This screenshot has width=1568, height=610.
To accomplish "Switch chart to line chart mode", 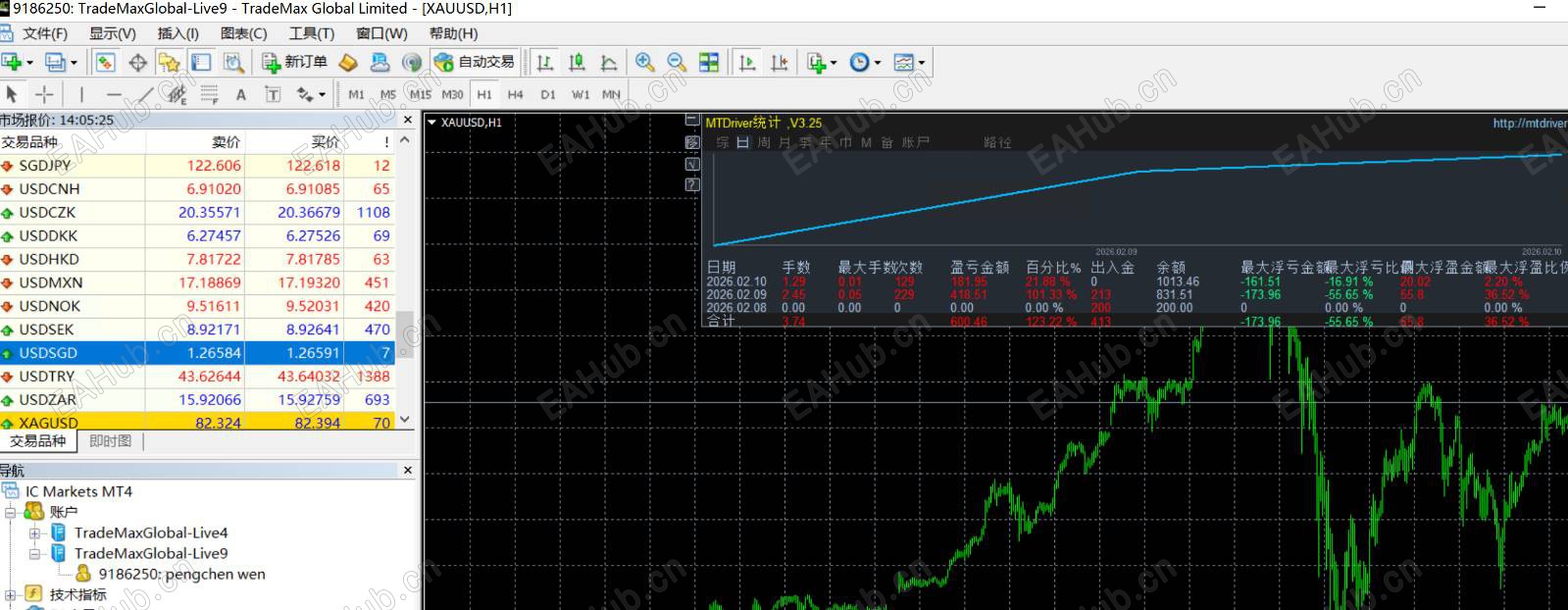I will tap(609, 63).
